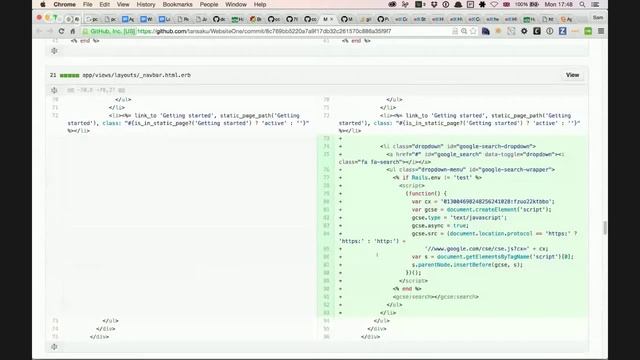Click the github.com URL in address bar
Screen dimensions: 640x360
[x=264, y=31]
